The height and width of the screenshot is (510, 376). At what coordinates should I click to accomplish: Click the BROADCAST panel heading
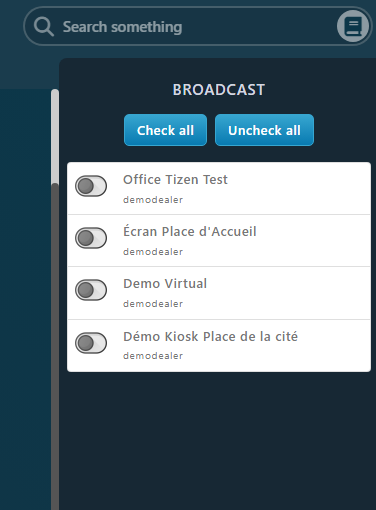click(219, 90)
